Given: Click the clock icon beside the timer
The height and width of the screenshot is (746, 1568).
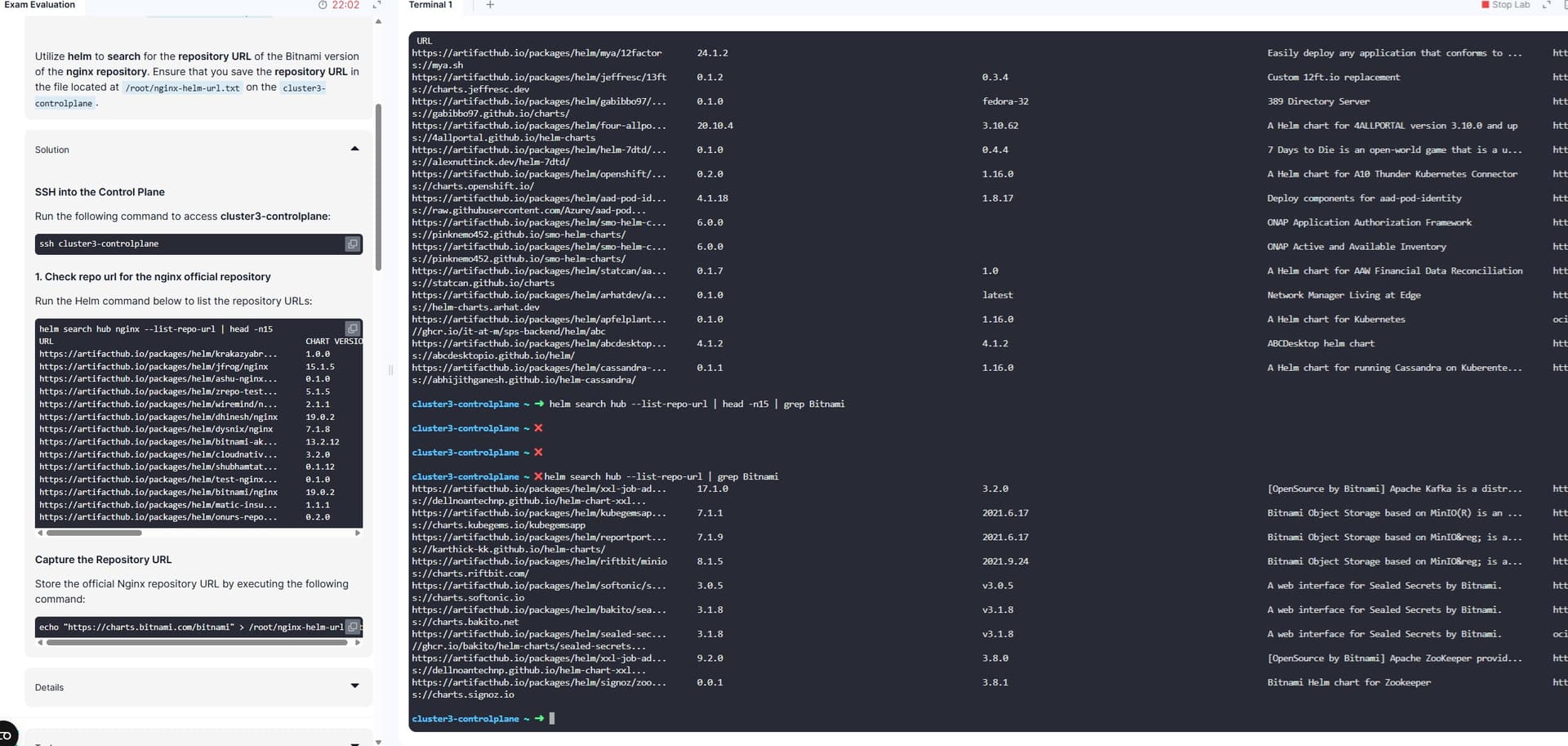Looking at the screenshot, I should click(323, 5).
